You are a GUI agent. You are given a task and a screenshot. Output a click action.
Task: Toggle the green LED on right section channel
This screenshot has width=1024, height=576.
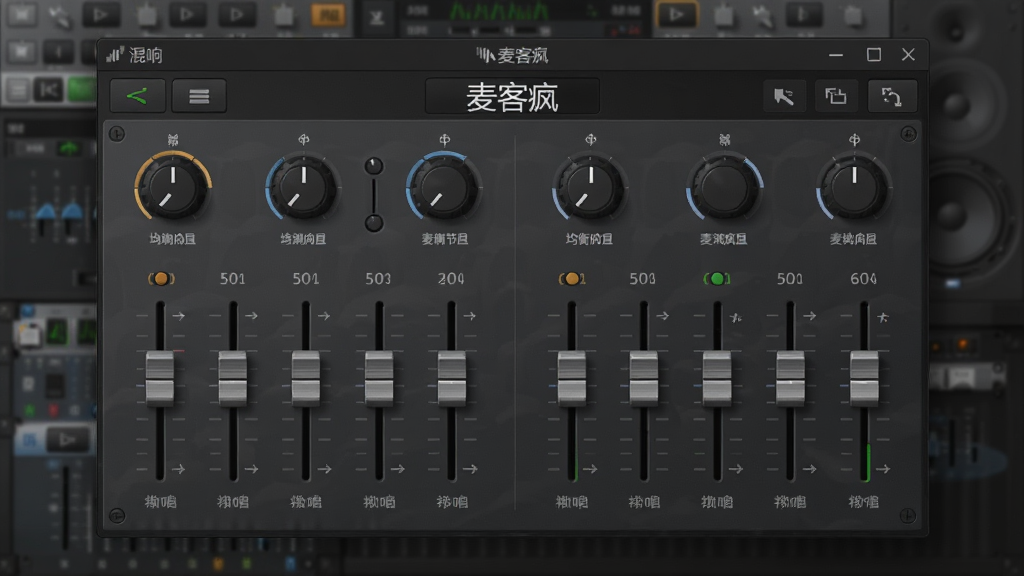(x=717, y=279)
